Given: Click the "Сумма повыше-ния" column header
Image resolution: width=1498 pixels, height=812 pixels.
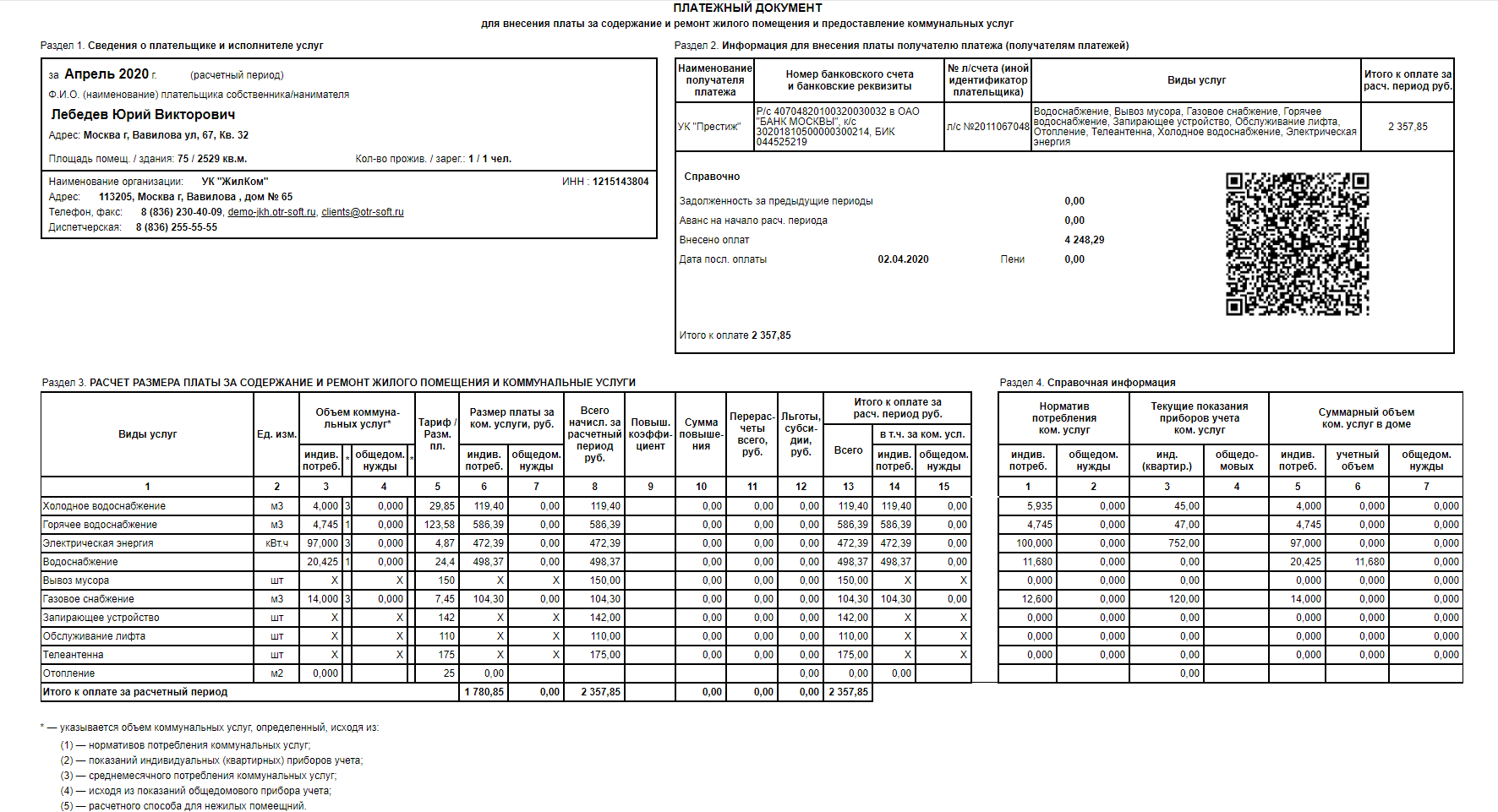Looking at the screenshot, I should (702, 434).
